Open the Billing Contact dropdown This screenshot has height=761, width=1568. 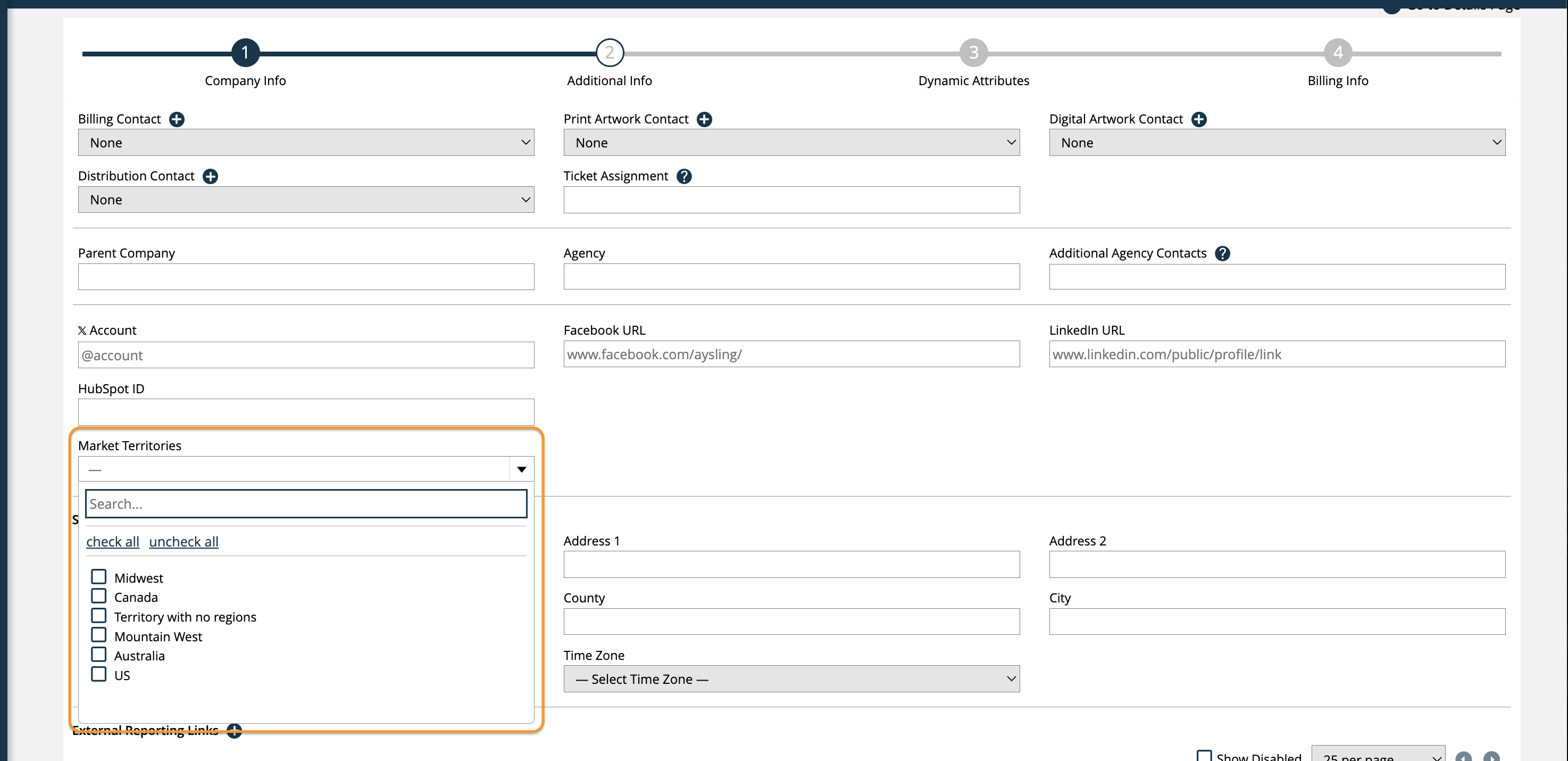[x=305, y=143]
